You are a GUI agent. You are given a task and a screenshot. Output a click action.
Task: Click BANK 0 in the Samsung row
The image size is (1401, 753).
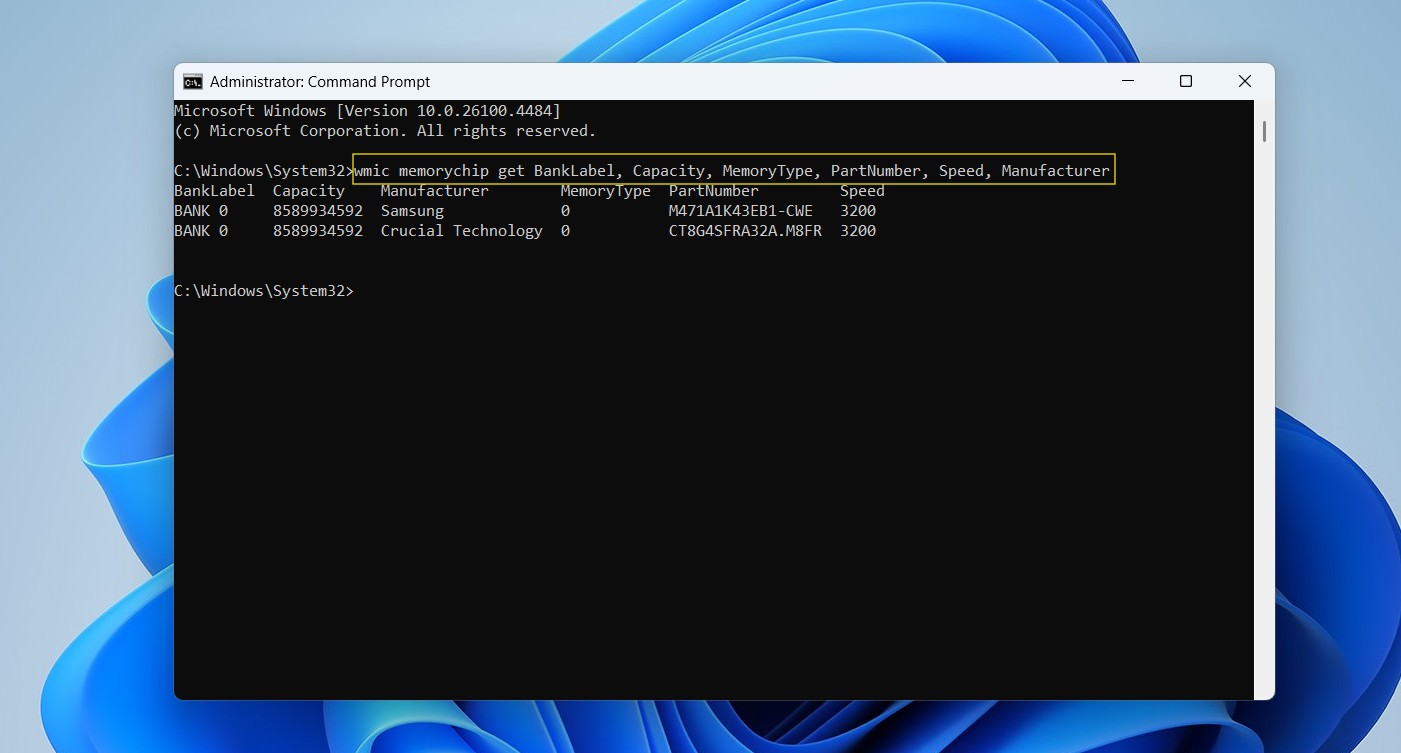coord(201,211)
